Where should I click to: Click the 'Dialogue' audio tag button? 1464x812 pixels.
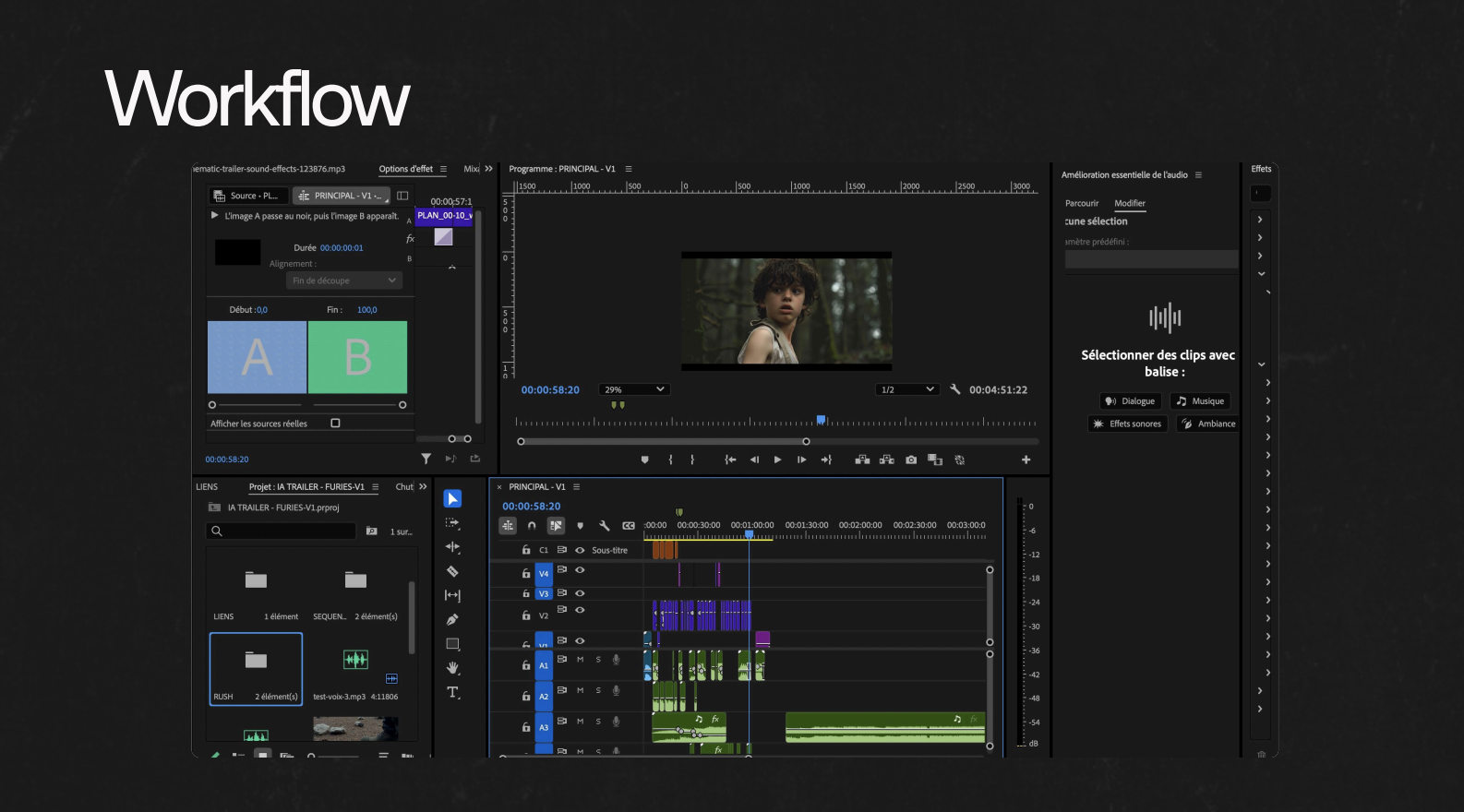[x=1130, y=401]
